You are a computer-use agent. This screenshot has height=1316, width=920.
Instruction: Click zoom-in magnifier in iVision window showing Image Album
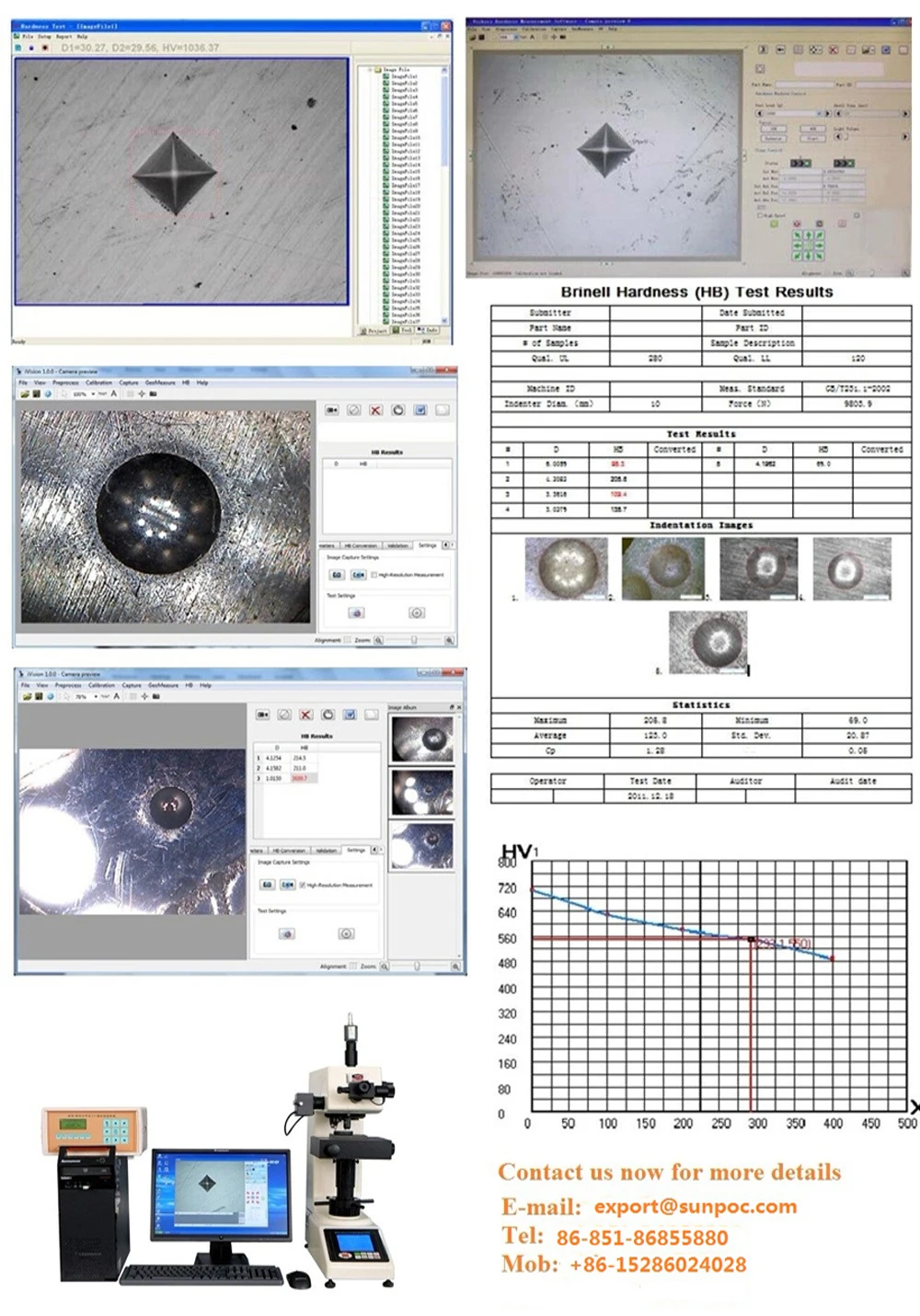pos(455,967)
